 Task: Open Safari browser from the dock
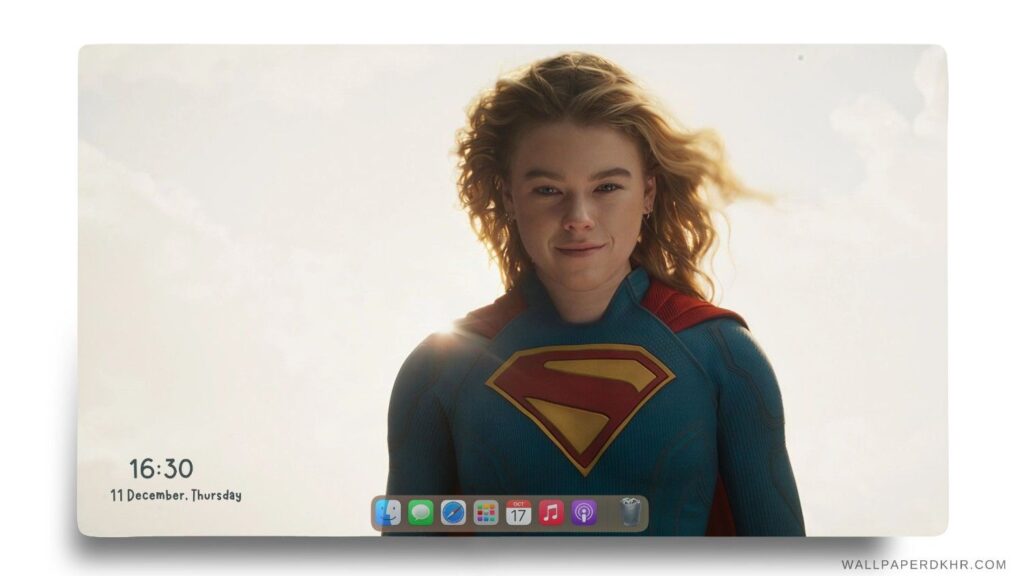click(453, 513)
